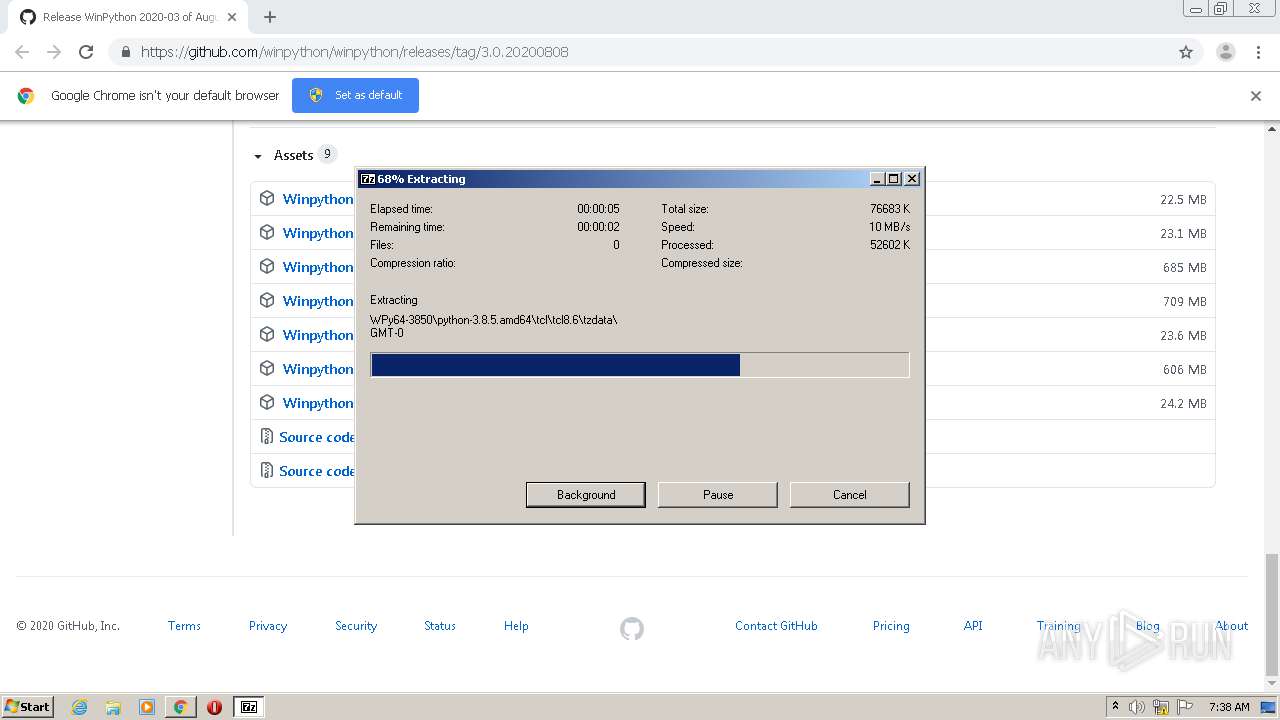The image size is (1280, 720).
Task: Maximize the 7-Zip extracting dialog
Action: [894, 179]
